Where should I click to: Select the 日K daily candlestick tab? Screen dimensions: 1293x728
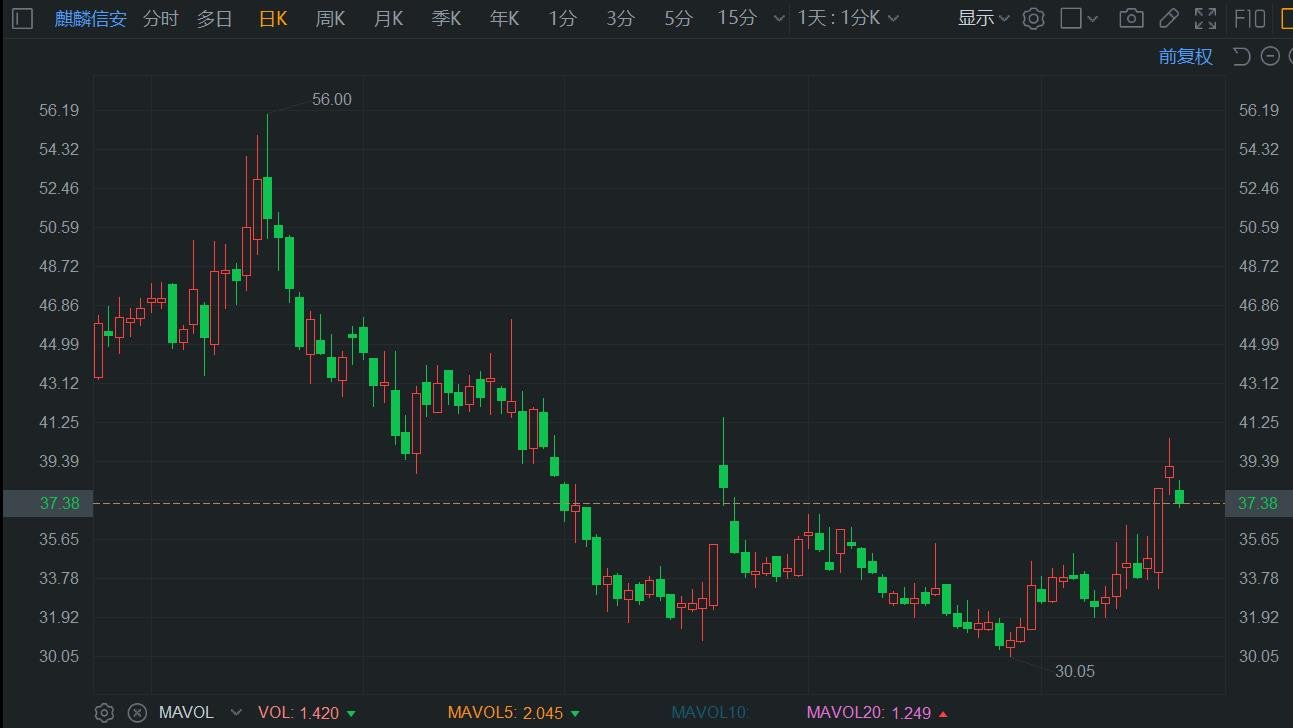coord(273,18)
